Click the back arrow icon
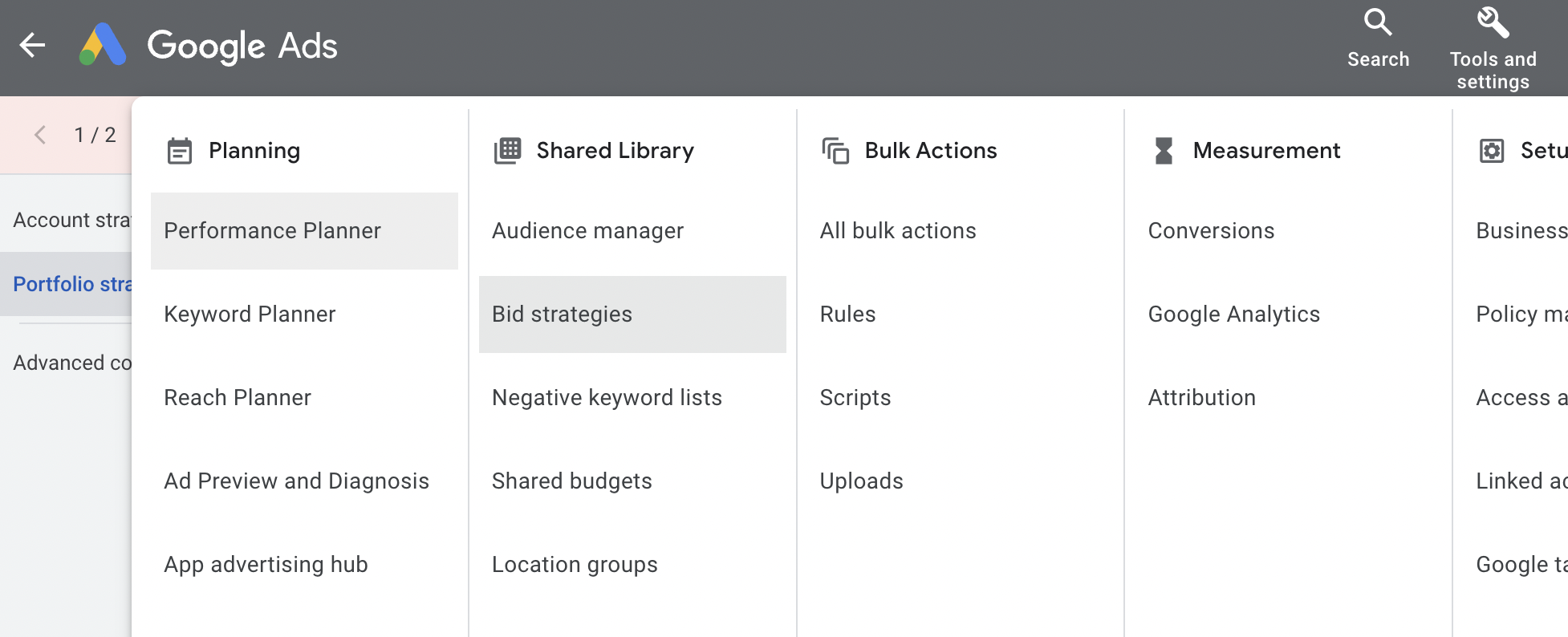 coord(32,45)
